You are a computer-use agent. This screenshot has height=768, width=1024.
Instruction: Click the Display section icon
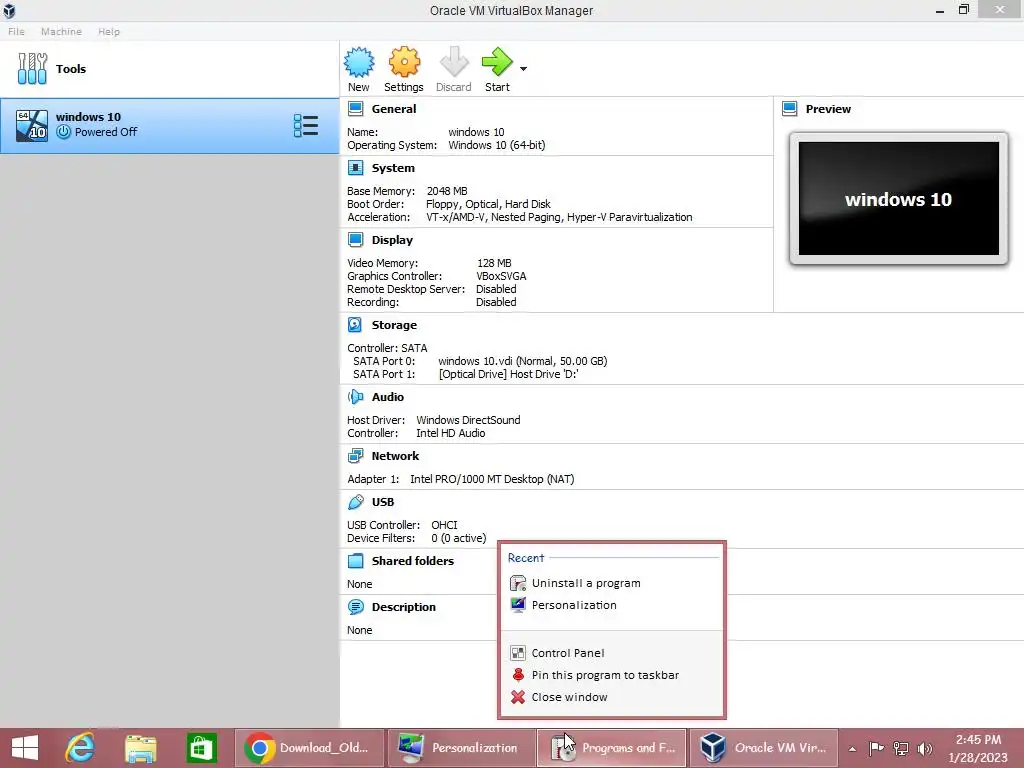pos(355,240)
